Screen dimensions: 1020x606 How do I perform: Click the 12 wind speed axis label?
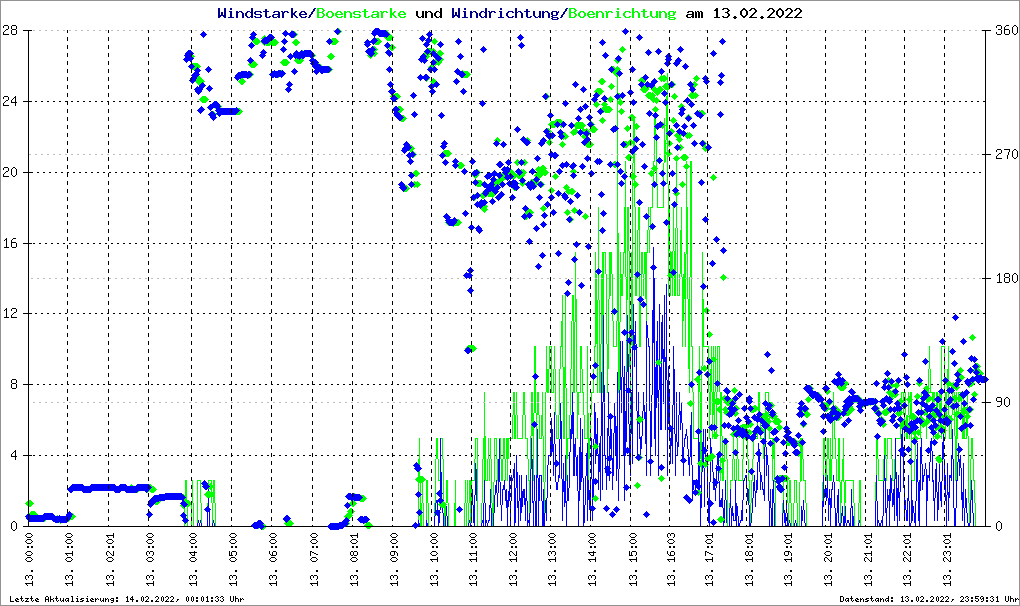pyautogui.click(x=12, y=314)
